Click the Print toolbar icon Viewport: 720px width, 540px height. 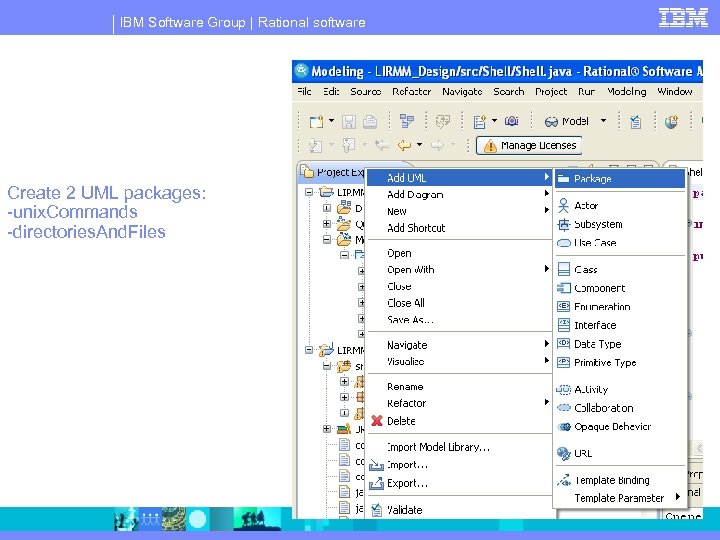point(370,122)
